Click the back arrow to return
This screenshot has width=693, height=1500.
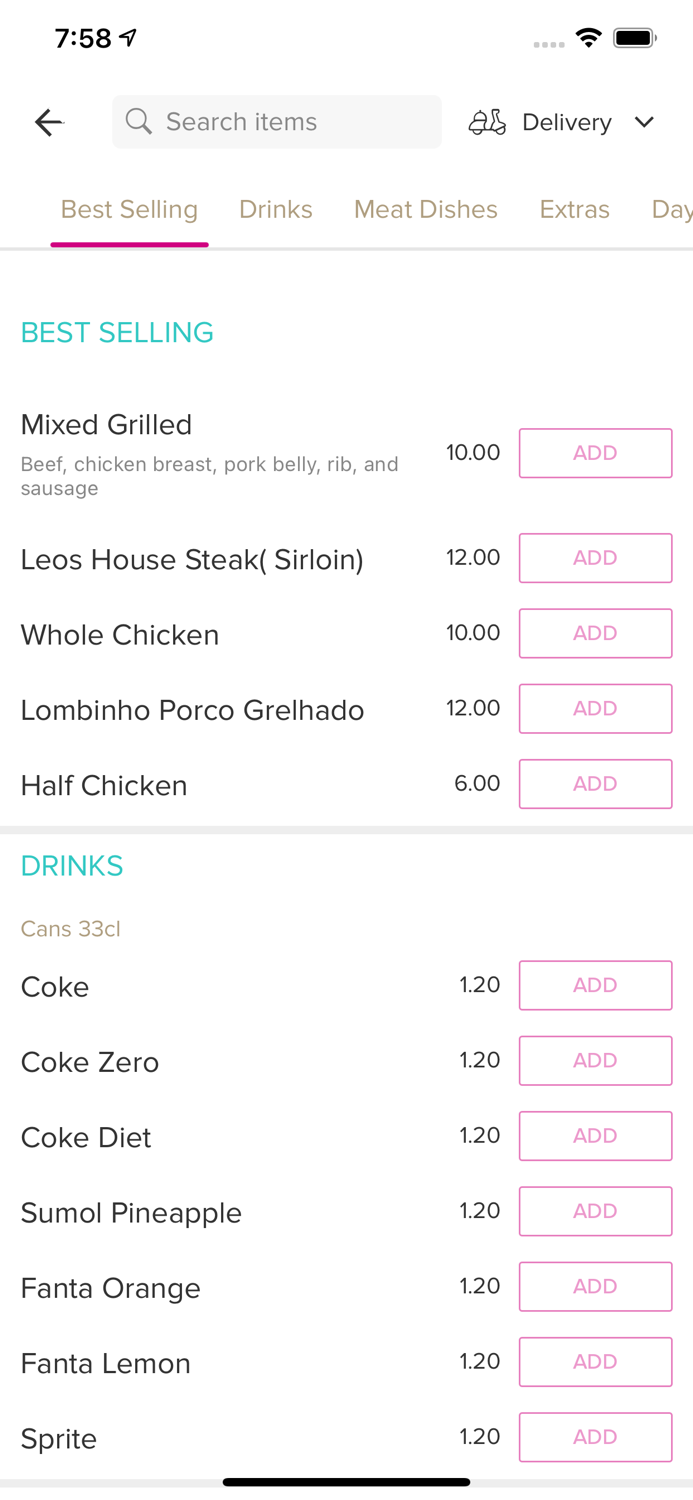tap(48, 122)
